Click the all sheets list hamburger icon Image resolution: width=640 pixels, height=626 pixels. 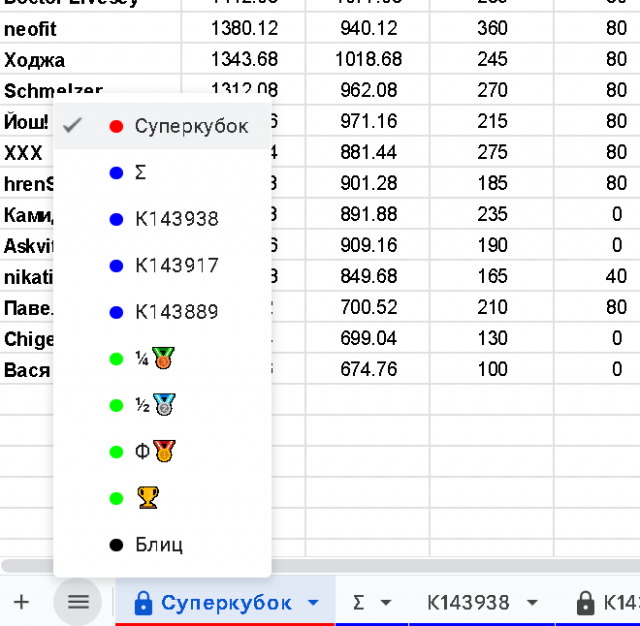pyautogui.click(x=78, y=602)
